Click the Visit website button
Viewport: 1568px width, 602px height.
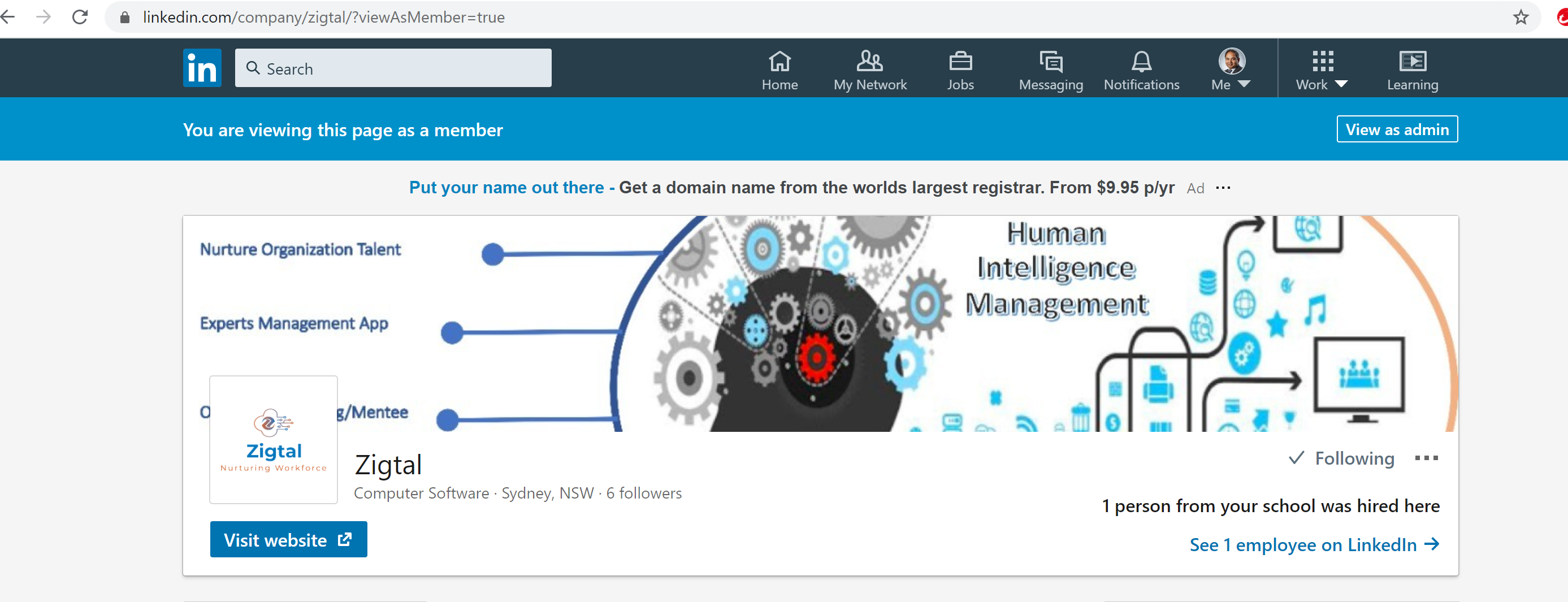(288, 539)
